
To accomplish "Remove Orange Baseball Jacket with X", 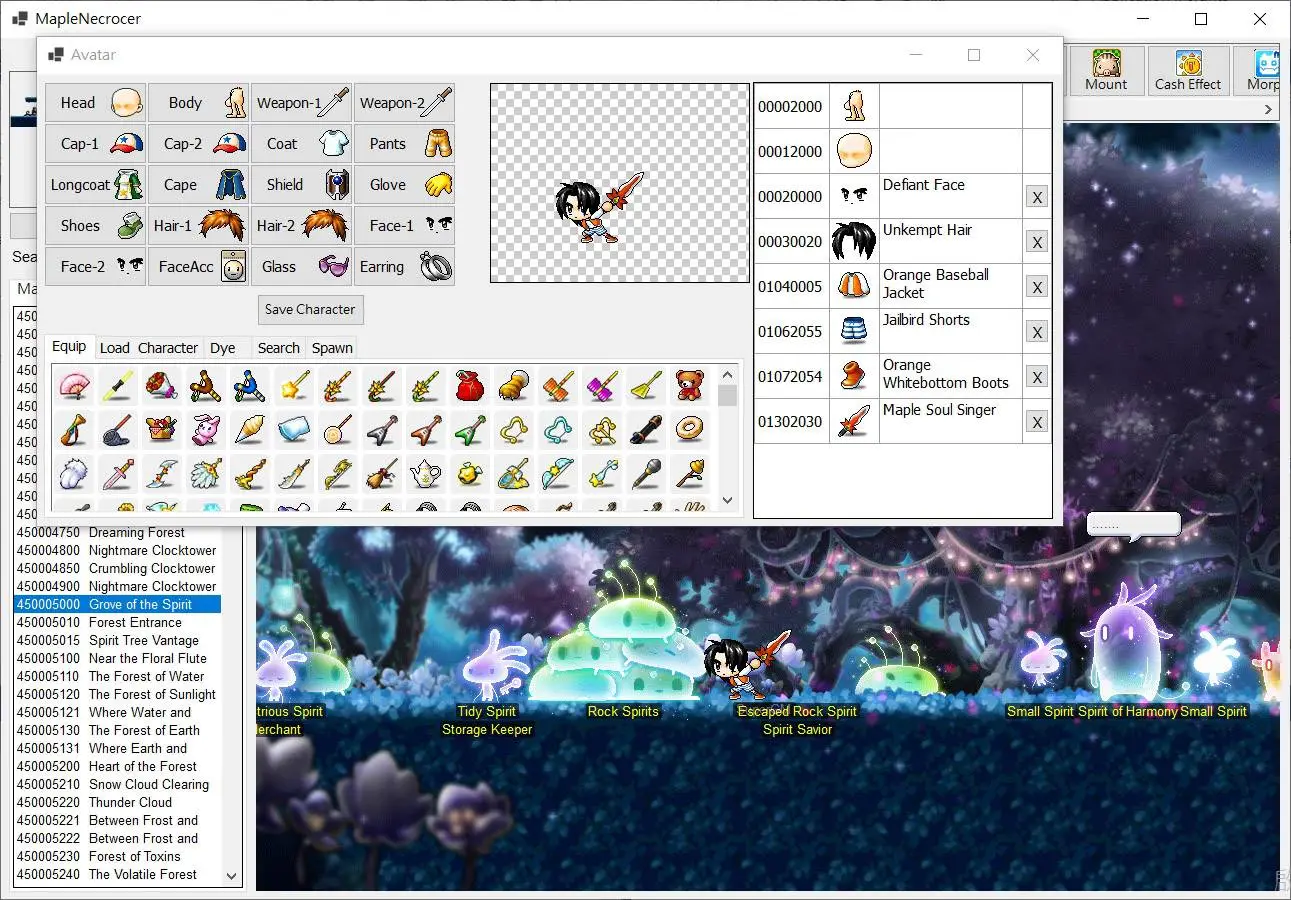I will [x=1037, y=287].
